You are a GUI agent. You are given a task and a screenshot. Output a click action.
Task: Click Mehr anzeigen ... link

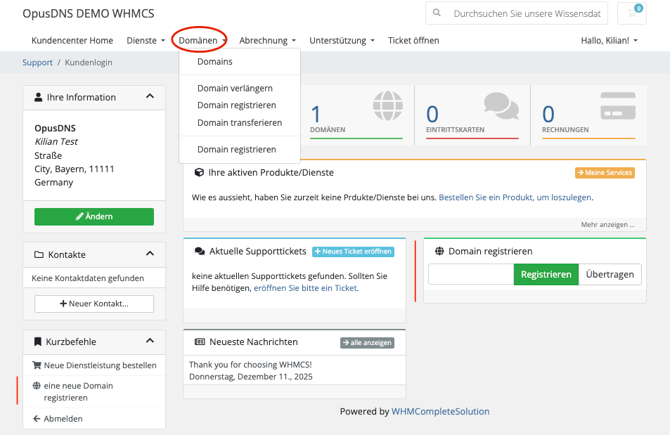[x=608, y=225]
